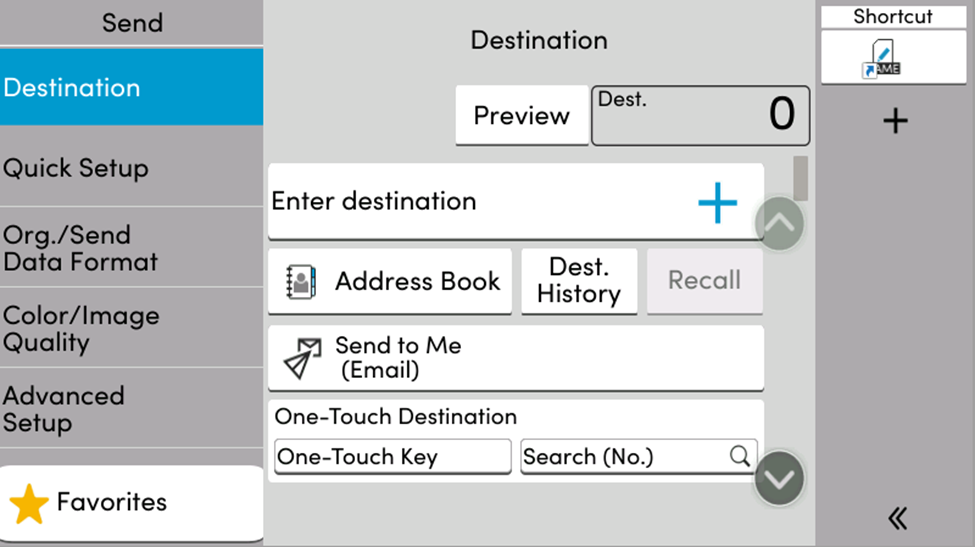Screen dimensions: 975x547
Task: Collapse the shortcut panel with double chevron
Action: [x=897, y=517]
